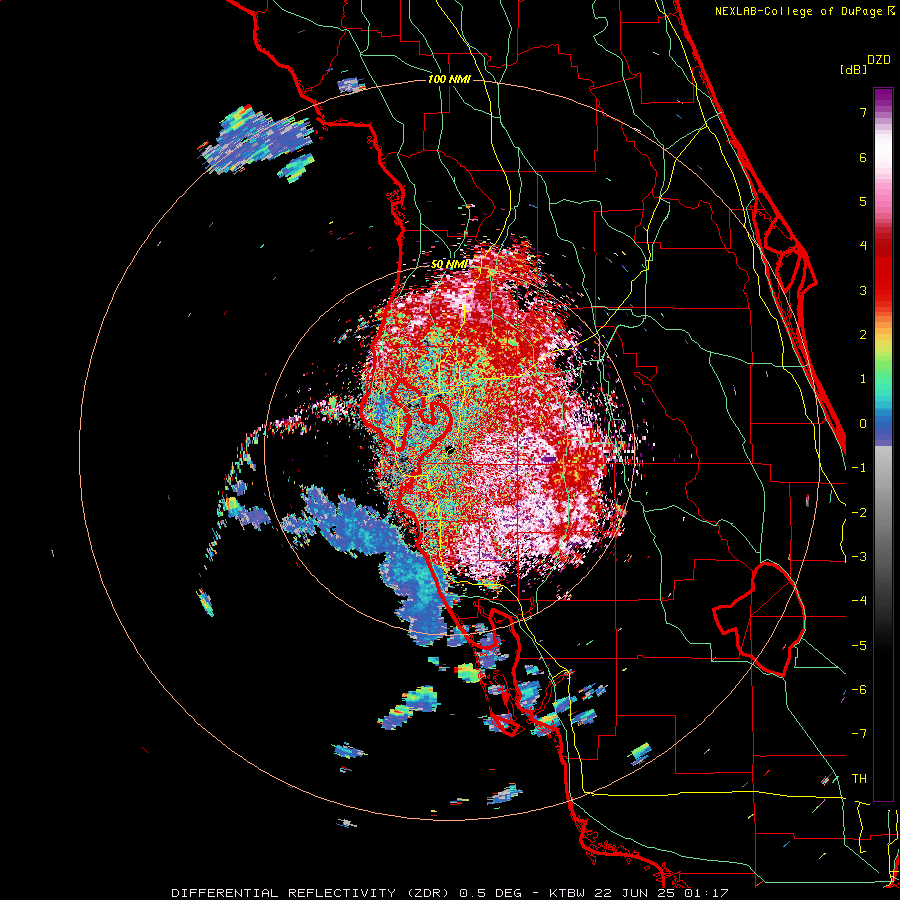Click the 3 value on color scale
This screenshot has height=900, width=900.
(863, 290)
